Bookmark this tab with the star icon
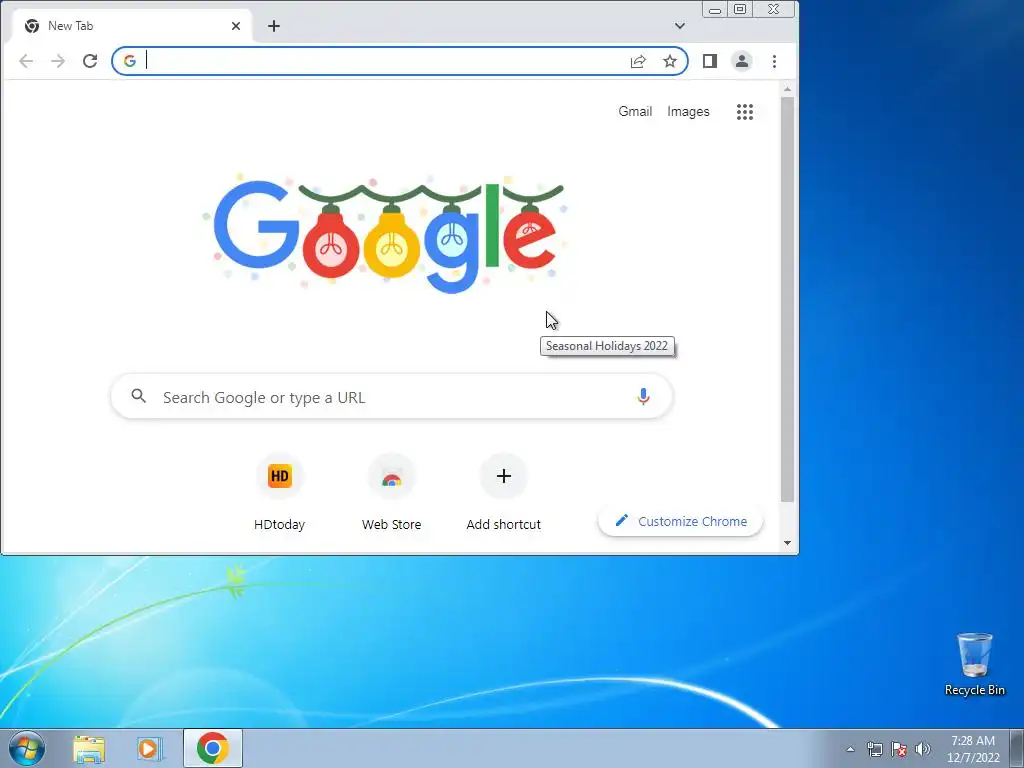Screen dimensions: 1024x768 point(670,61)
